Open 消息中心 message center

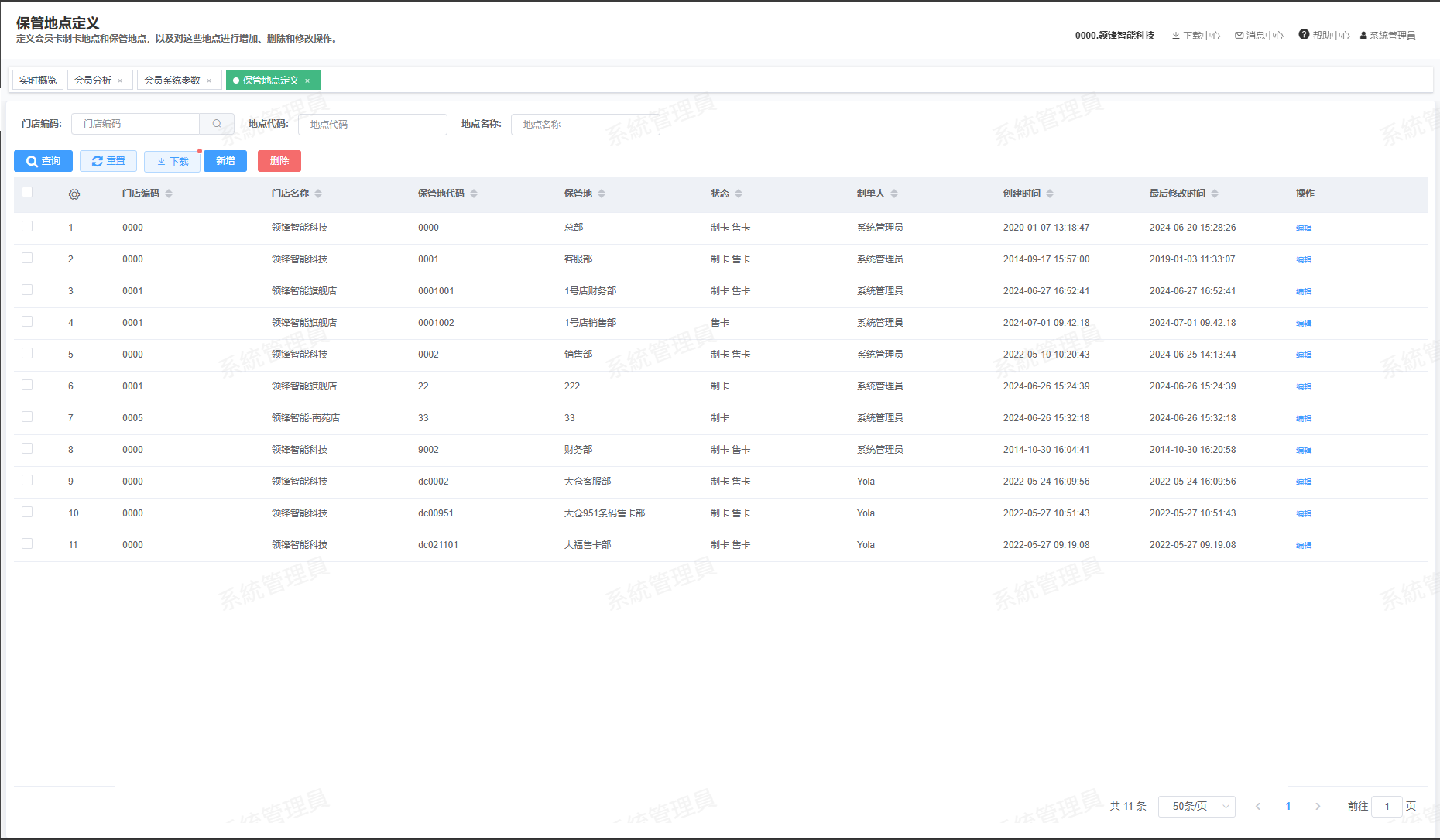pos(1259,36)
